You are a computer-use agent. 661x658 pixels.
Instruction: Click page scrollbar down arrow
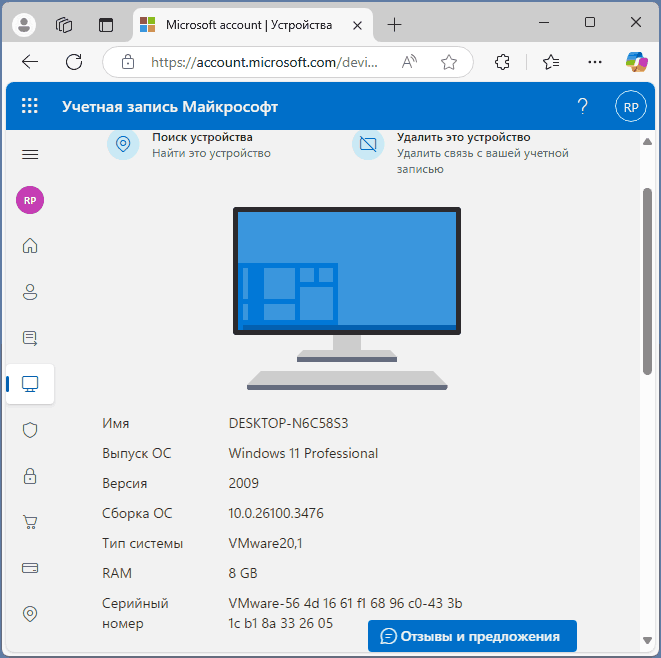(648, 640)
